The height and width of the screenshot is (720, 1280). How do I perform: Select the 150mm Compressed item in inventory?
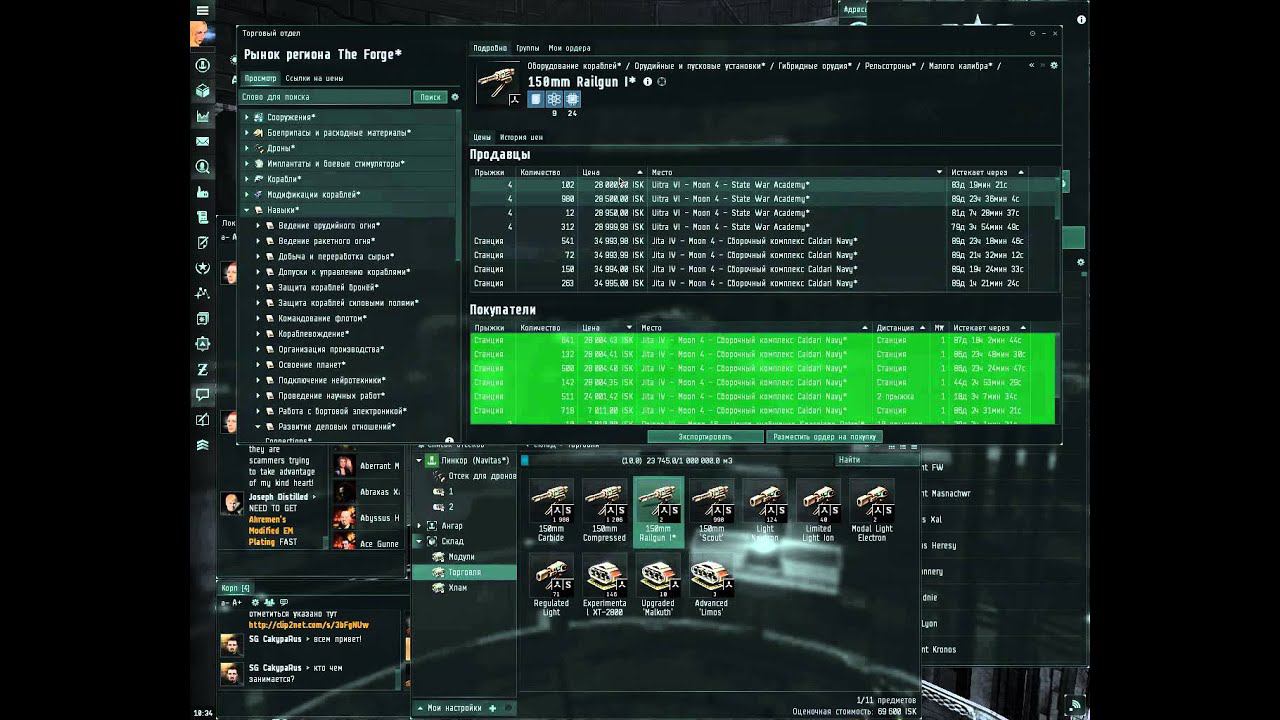[x=604, y=510]
